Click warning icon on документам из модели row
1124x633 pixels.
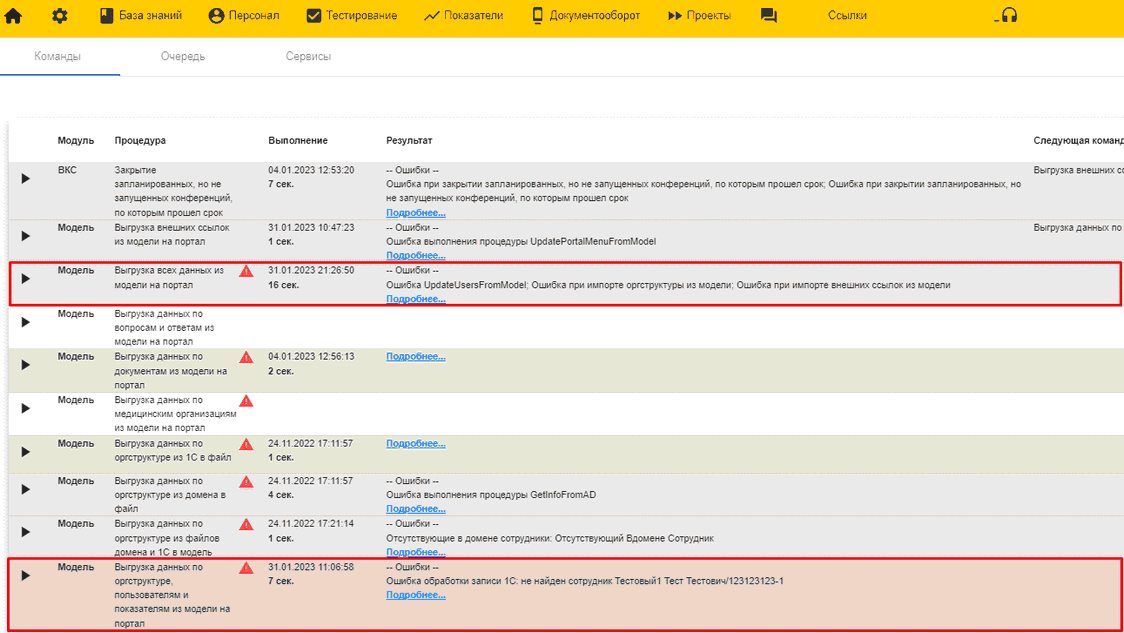pos(246,357)
